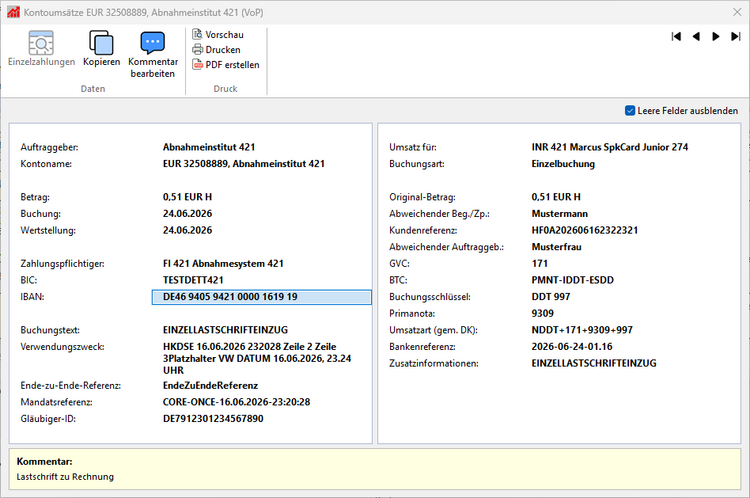The image size is (750, 498).
Task: Go to previous record arrow
Action: [x=696, y=36]
